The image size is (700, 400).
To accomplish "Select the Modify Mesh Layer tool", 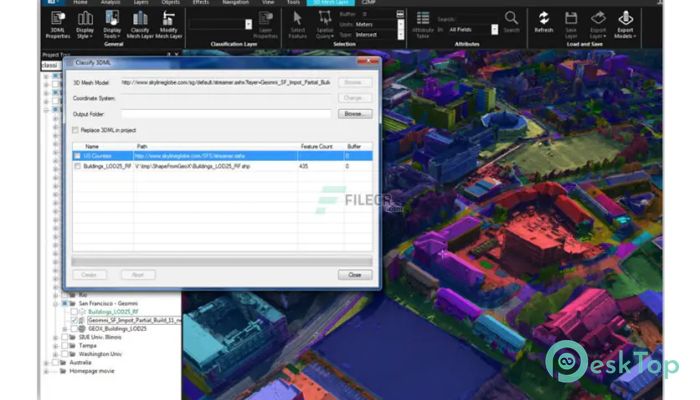I will coord(168,25).
